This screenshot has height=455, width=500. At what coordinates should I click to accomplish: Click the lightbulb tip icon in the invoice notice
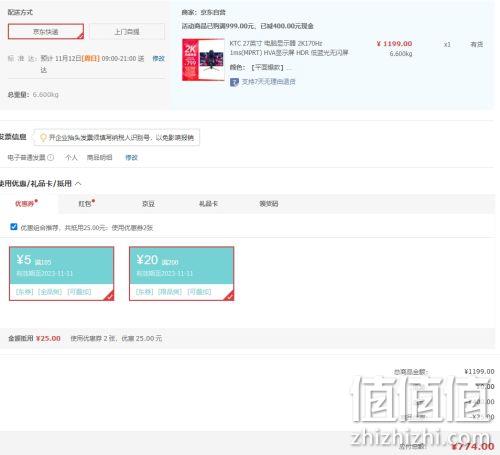[43, 137]
